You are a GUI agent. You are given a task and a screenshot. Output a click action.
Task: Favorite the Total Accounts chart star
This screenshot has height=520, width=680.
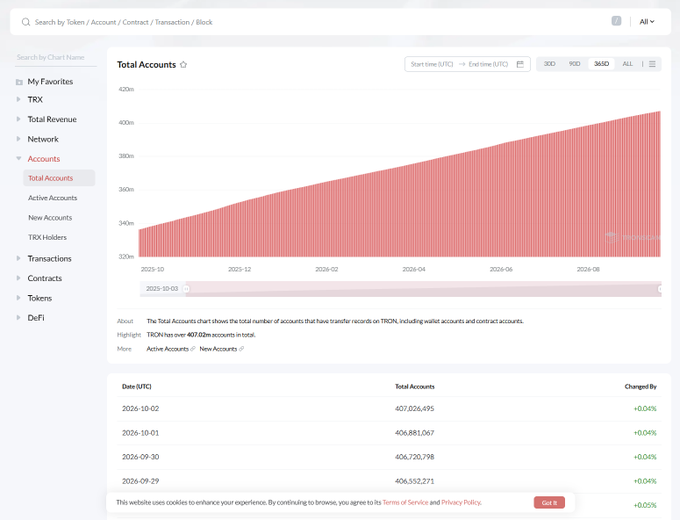tap(183, 65)
